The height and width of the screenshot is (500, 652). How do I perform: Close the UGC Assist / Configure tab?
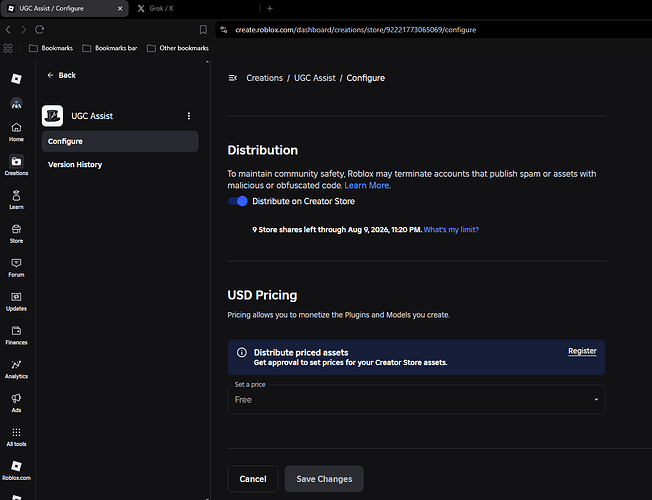click(x=120, y=8)
